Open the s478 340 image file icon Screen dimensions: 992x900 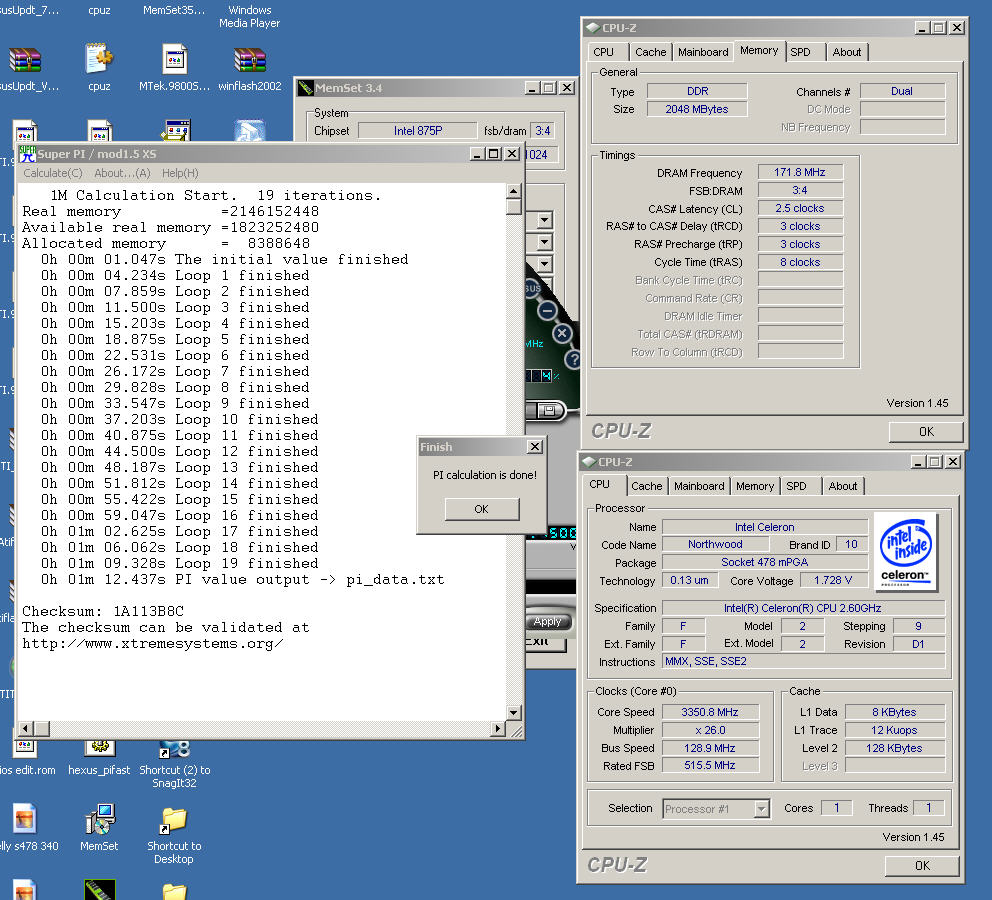pyautogui.click(x=25, y=819)
